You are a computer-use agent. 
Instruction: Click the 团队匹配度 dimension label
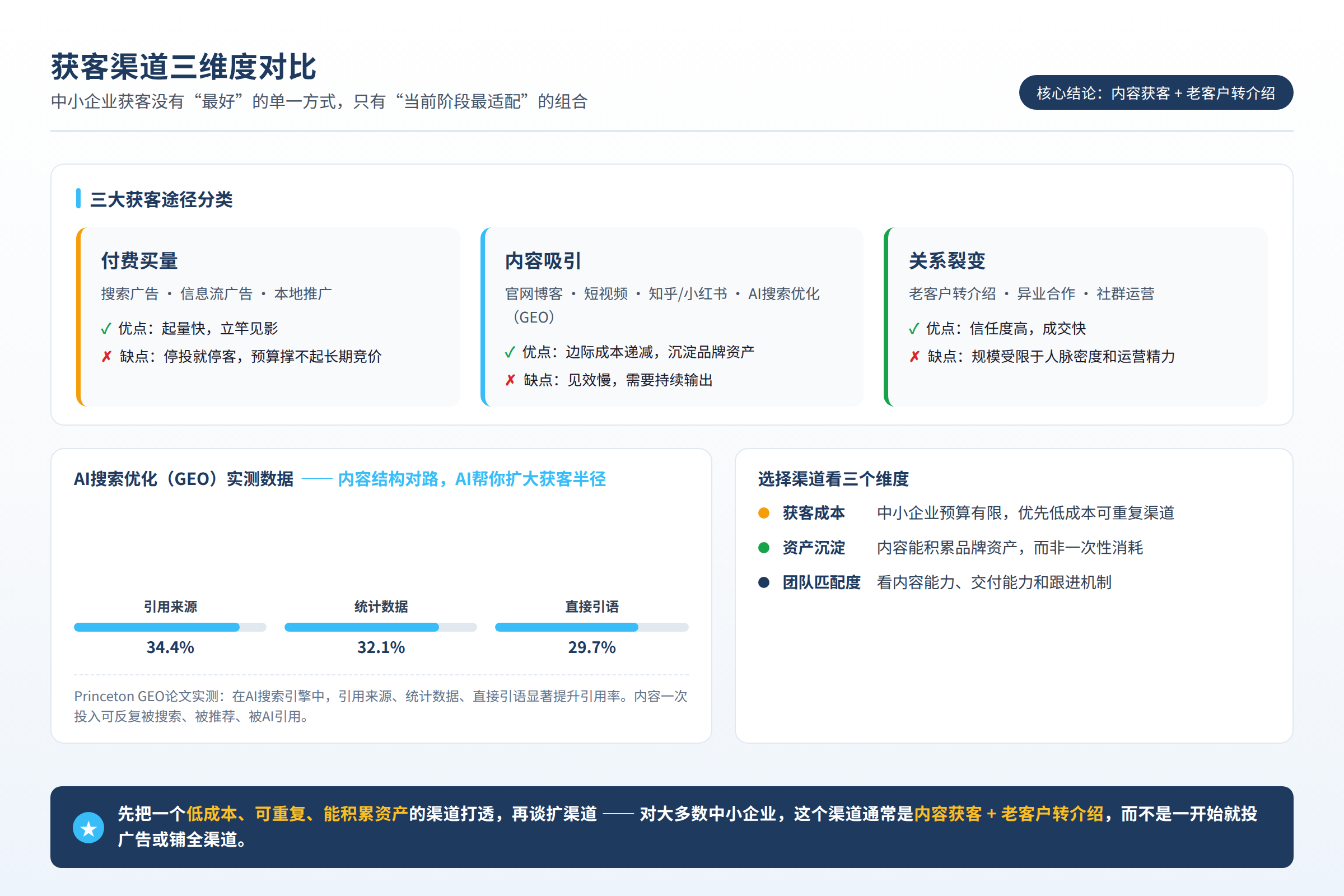(x=822, y=582)
